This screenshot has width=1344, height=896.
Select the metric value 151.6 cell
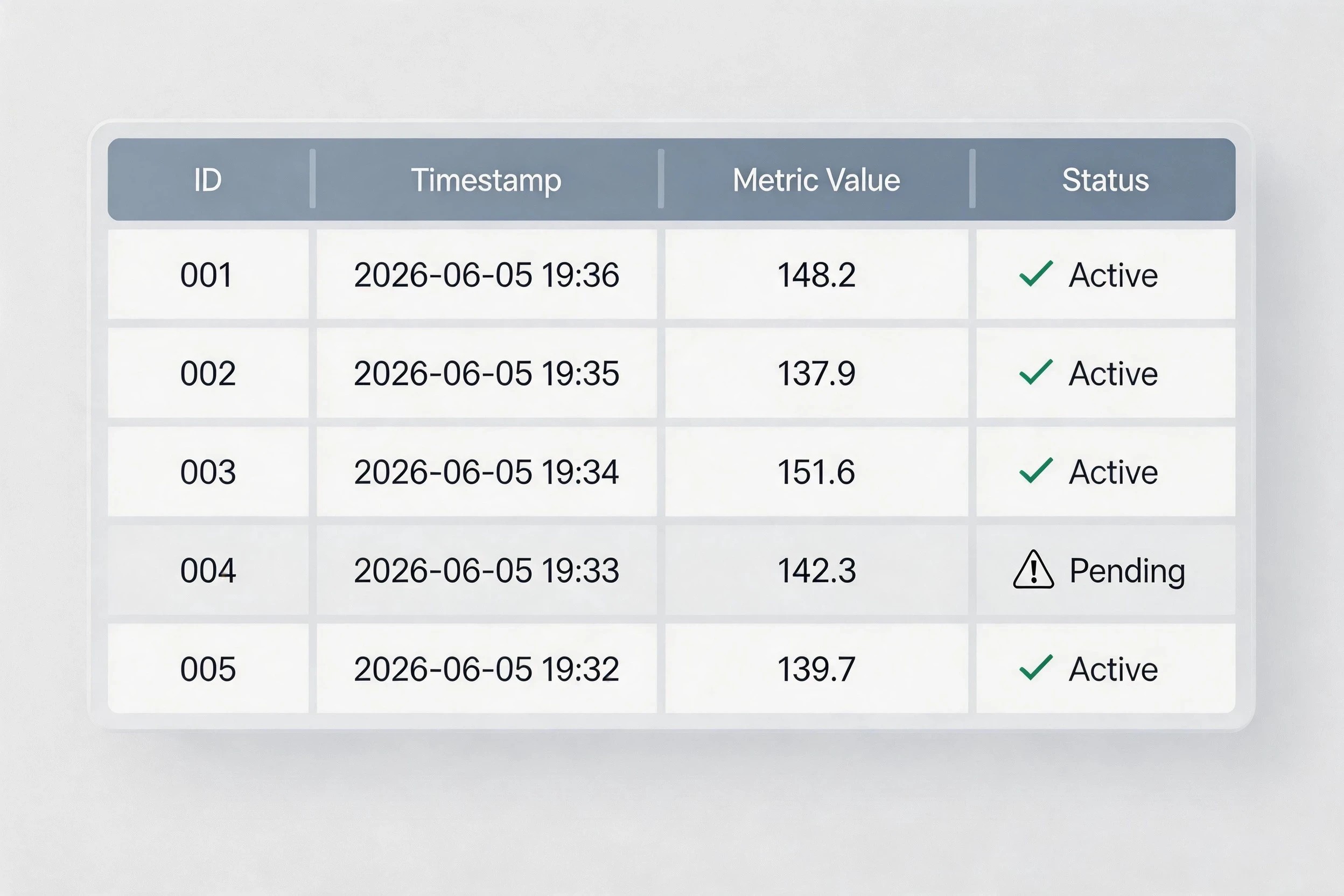coord(816,472)
